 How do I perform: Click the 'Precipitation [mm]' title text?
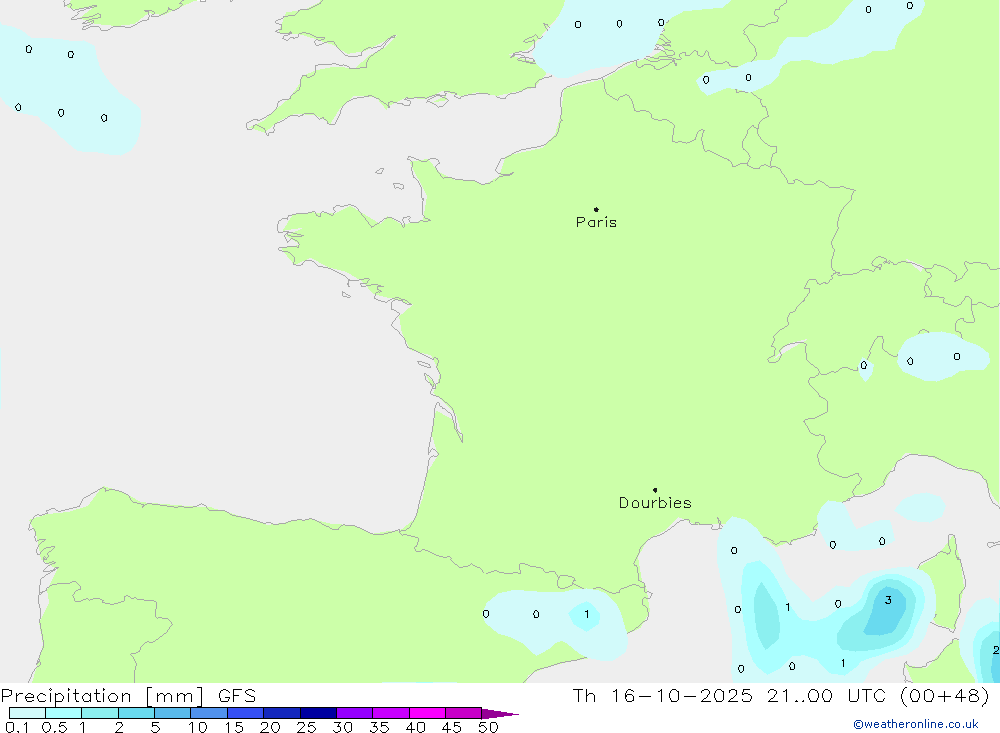(x=102, y=696)
